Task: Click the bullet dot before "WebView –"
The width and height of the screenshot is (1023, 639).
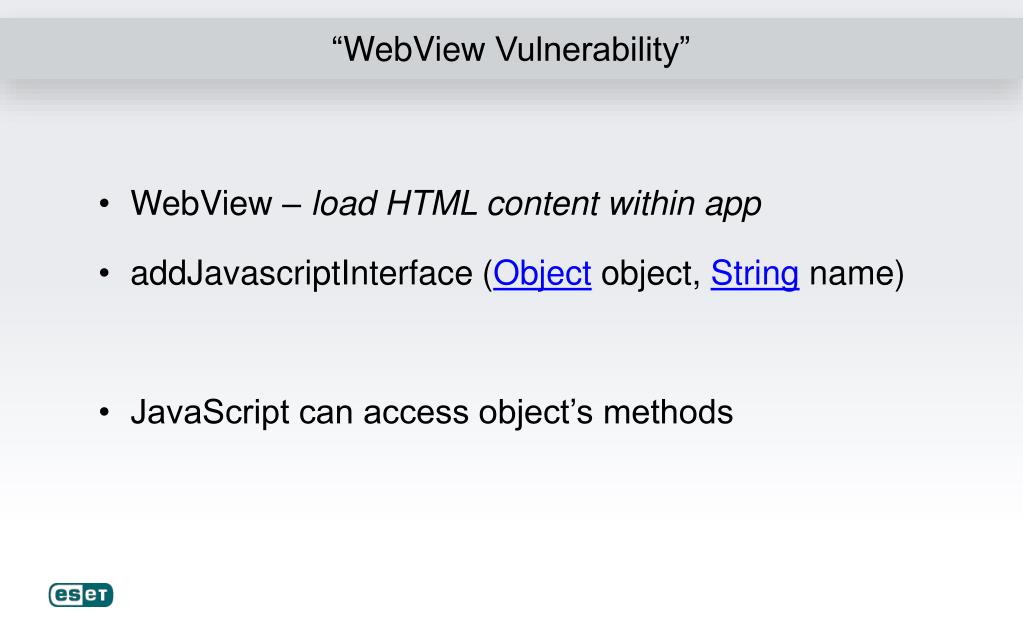Action: point(104,204)
